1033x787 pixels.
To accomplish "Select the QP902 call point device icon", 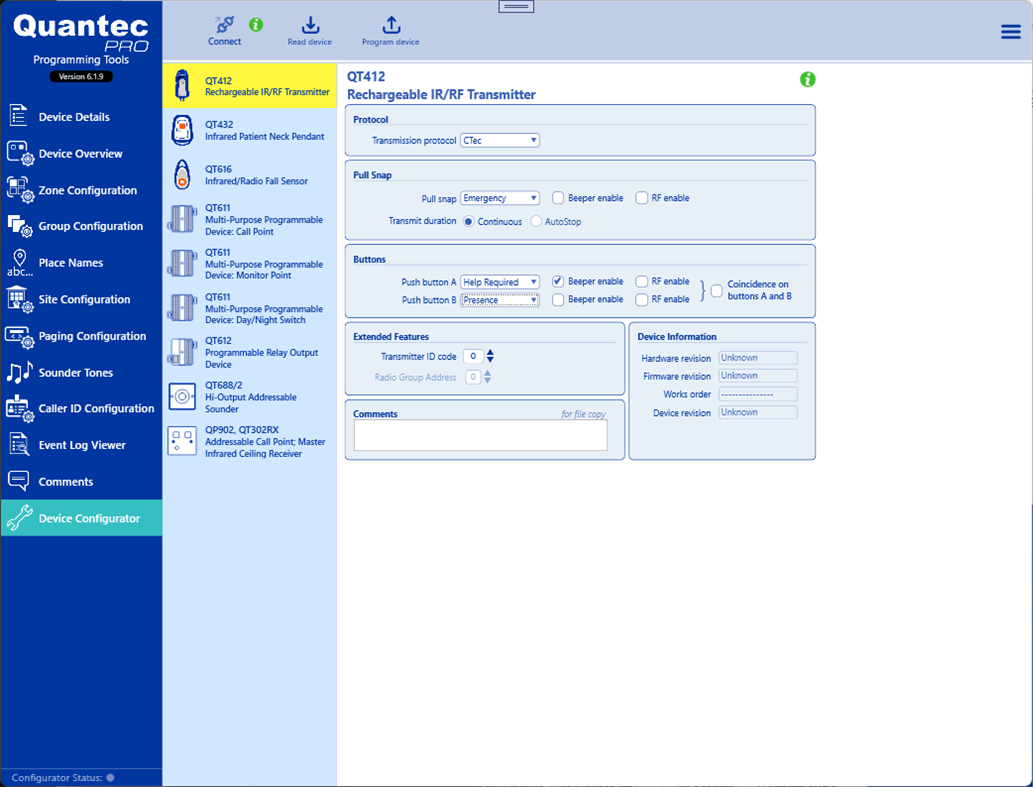I will click(x=182, y=441).
